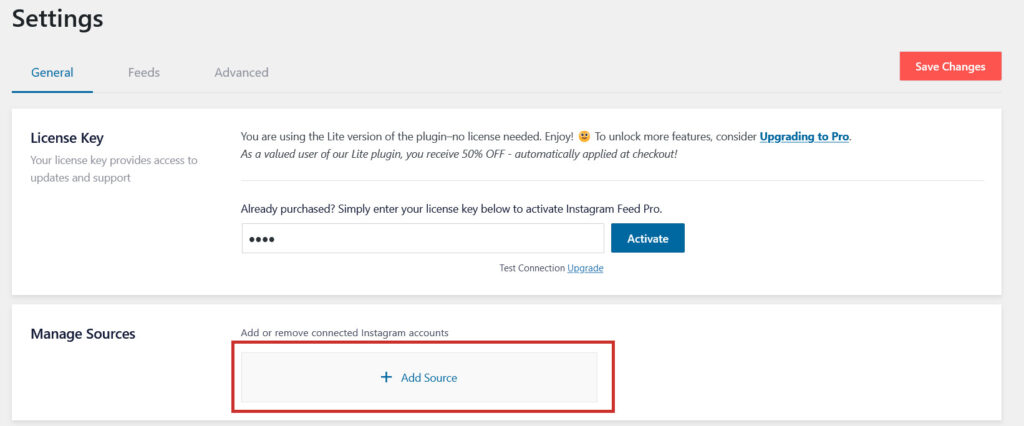The width and height of the screenshot is (1024, 426).
Task: Click 'Add or remove connected Instagram accounts' text
Action: tap(345, 333)
